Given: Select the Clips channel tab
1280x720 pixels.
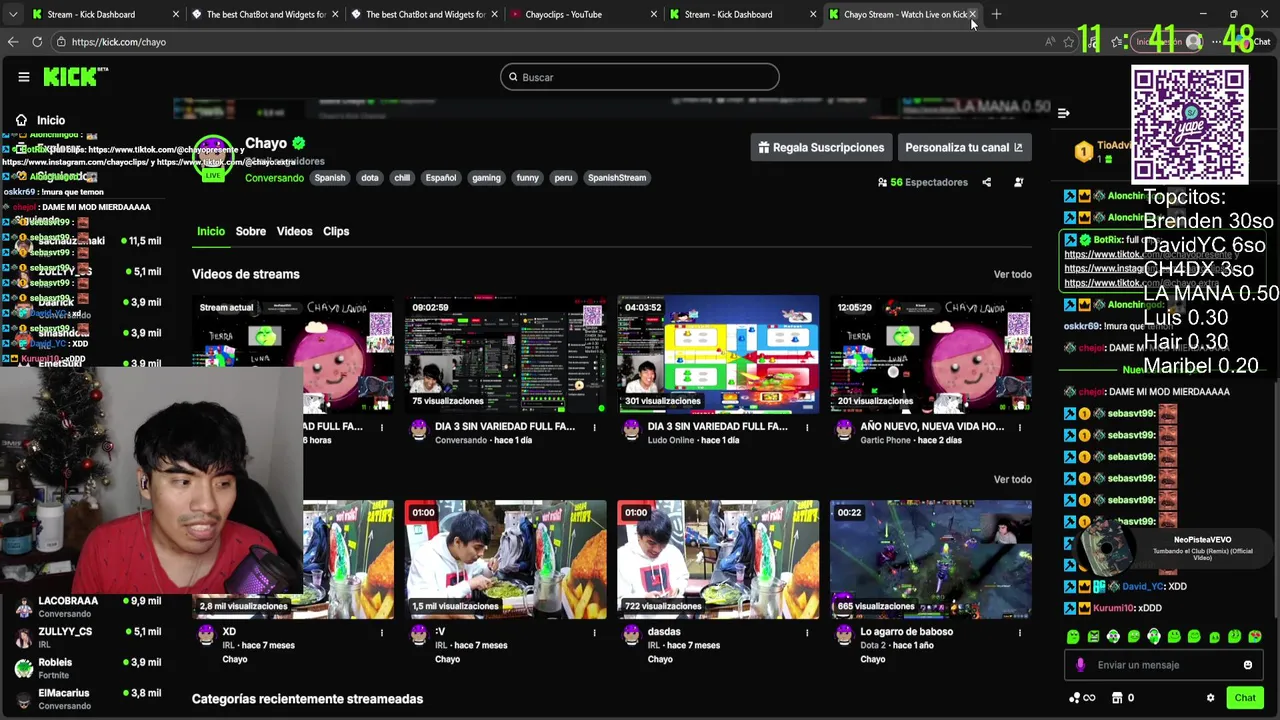Looking at the screenshot, I should click(336, 231).
